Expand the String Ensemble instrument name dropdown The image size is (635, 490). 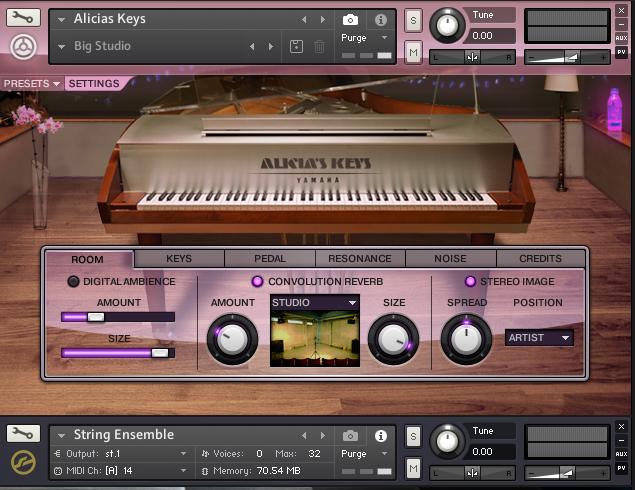61,436
